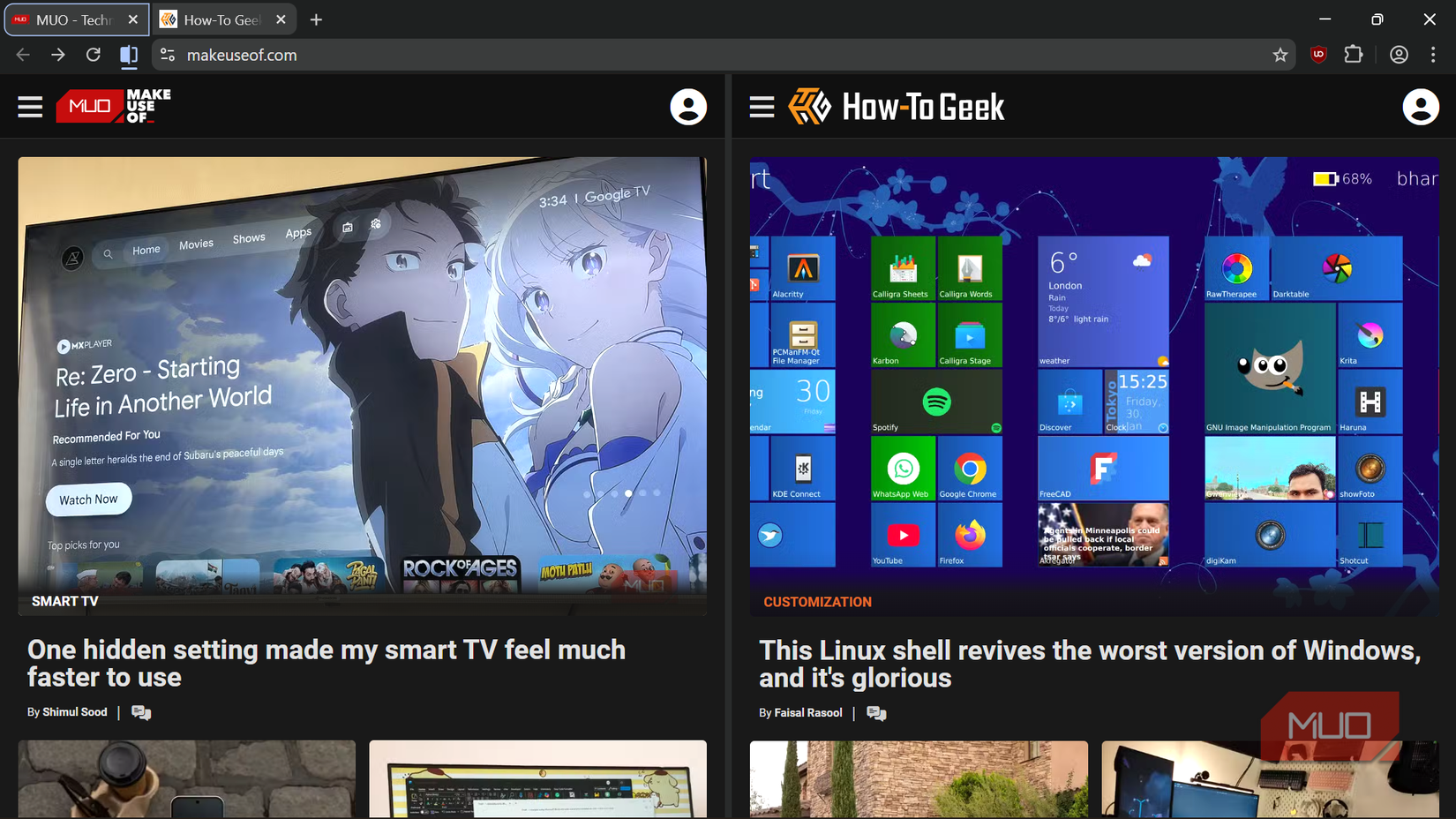Navigate back with the back arrow
This screenshot has height=819, width=1456.
tap(22, 54)
